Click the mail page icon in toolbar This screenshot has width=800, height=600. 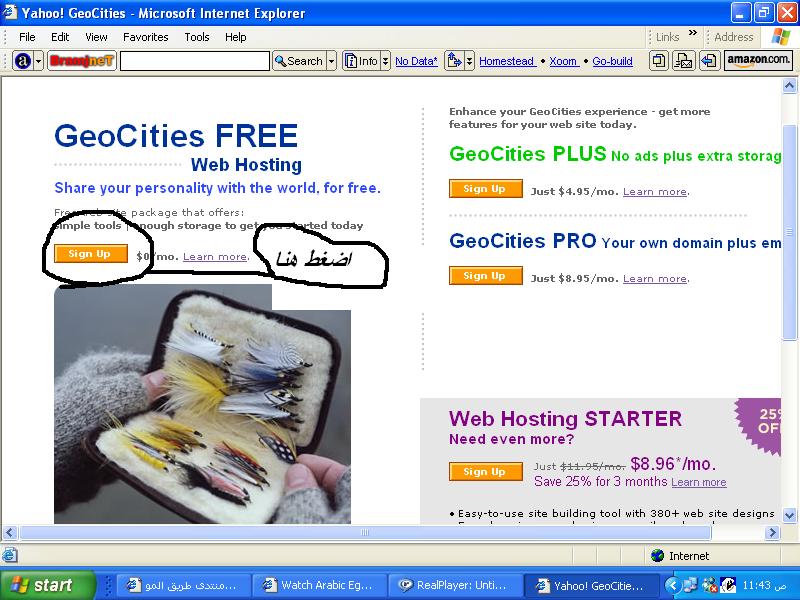click(x=684, y=61)
